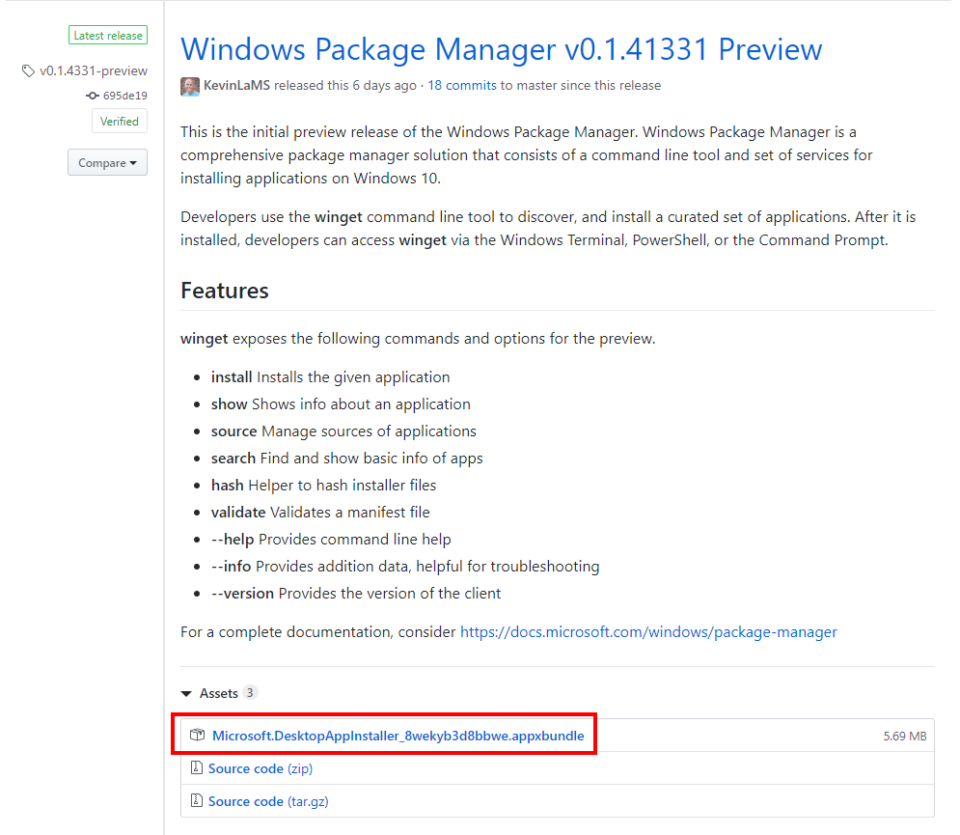This screenshot has height=835, width=960.
Task: Collapse the Assets section triangle
Action: click(186, 692)
